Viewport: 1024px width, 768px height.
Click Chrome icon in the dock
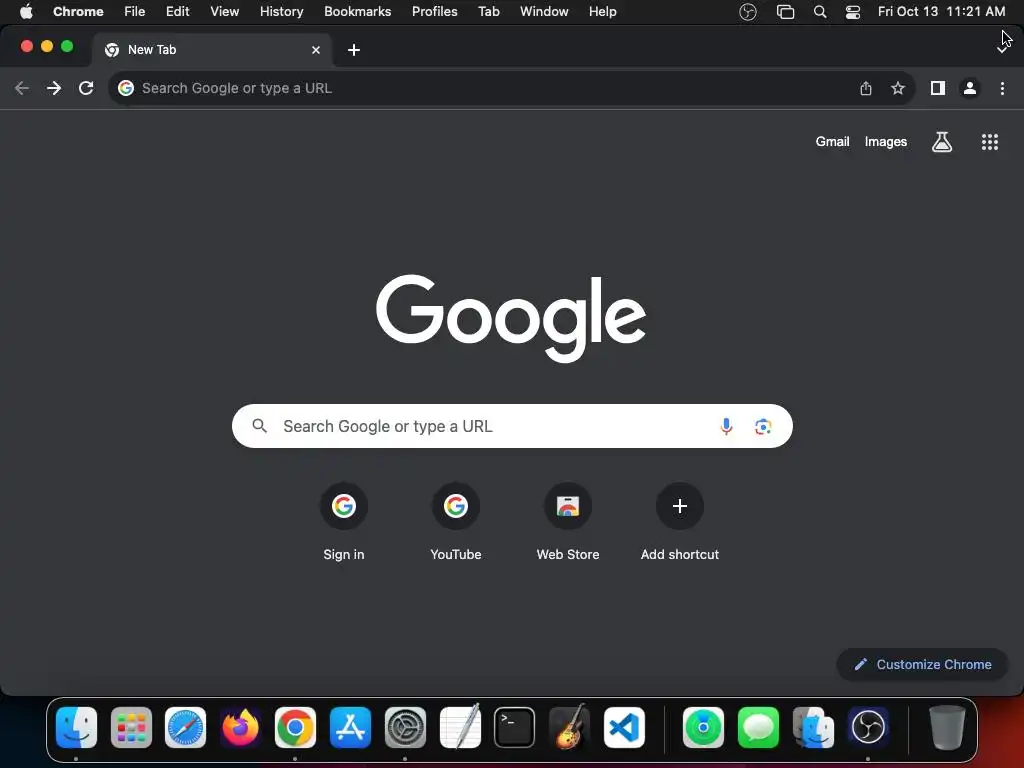(295, 727)
